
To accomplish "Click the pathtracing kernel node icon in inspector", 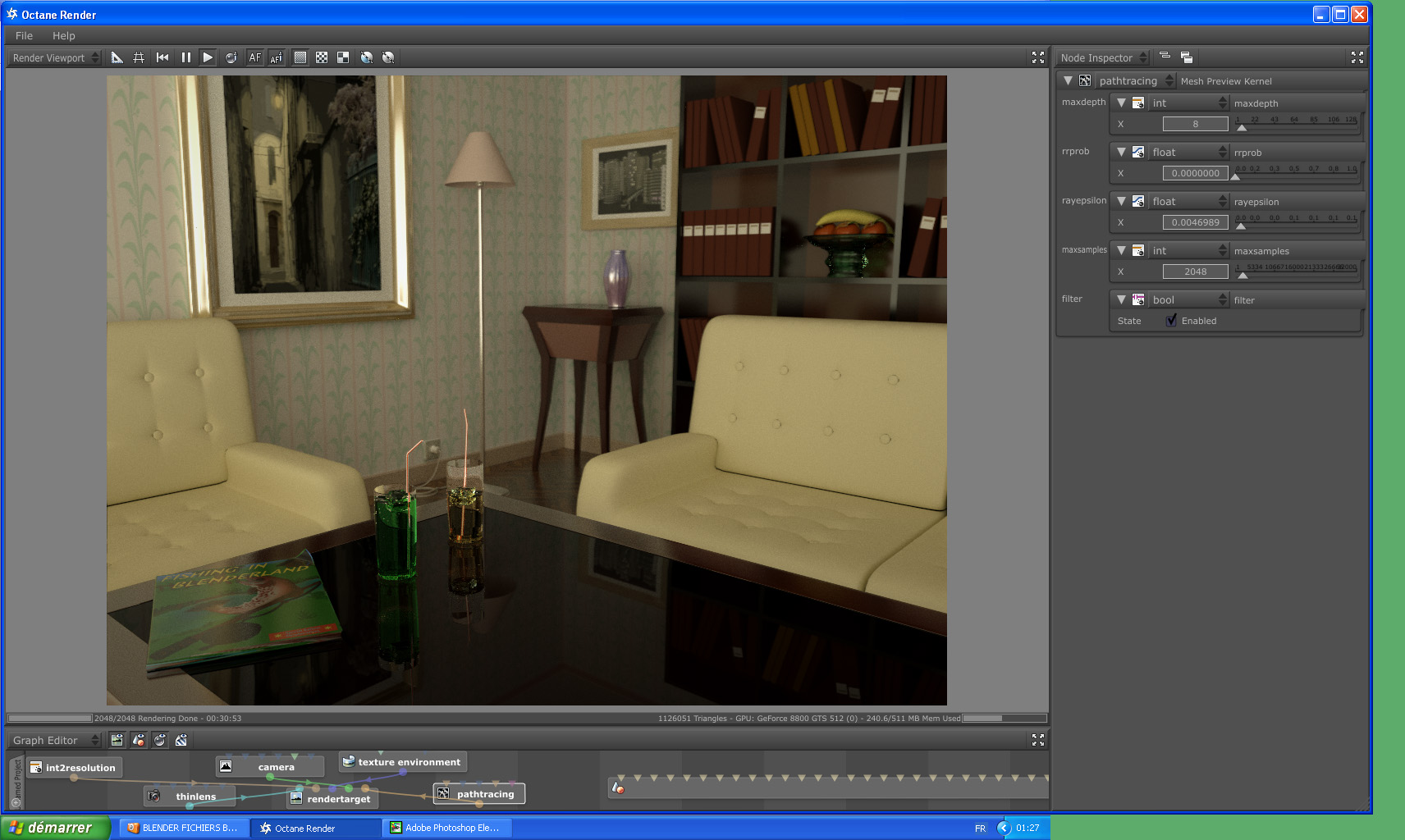I will click(1085, 80).
